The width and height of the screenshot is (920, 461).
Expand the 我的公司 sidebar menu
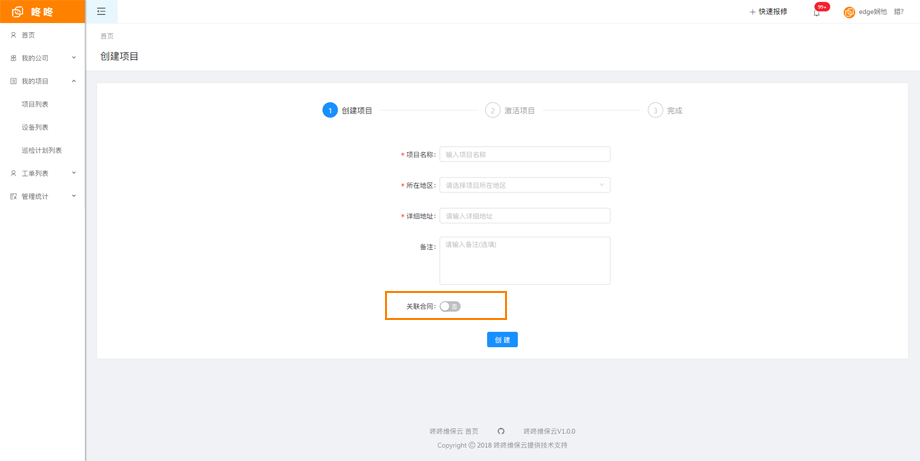(42, 58)
